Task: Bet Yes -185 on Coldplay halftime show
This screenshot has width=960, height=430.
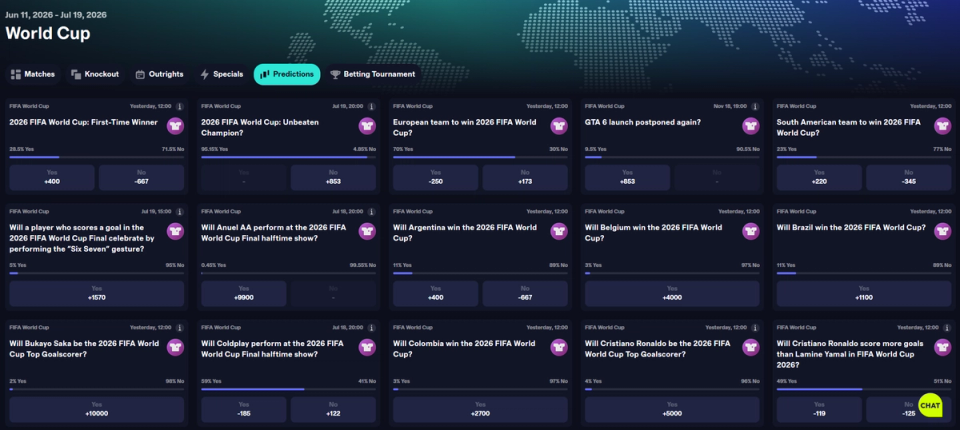Action: [244, 410]
